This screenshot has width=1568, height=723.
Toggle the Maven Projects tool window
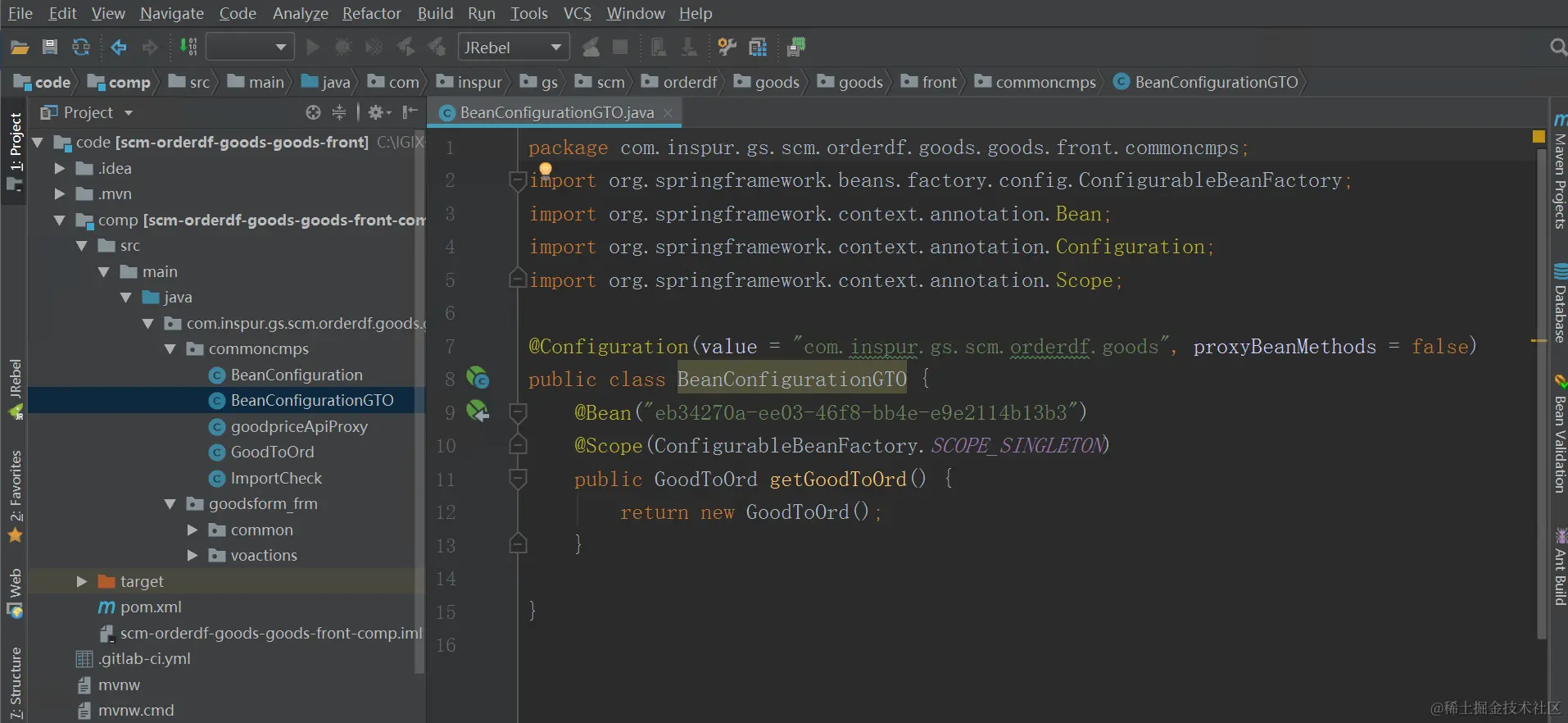coord(1560,172)
